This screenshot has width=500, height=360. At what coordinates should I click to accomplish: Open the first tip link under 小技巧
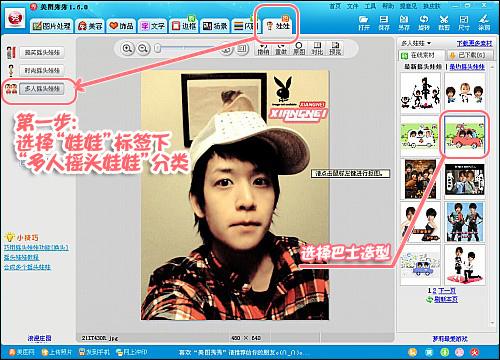[x=36, y=248]
